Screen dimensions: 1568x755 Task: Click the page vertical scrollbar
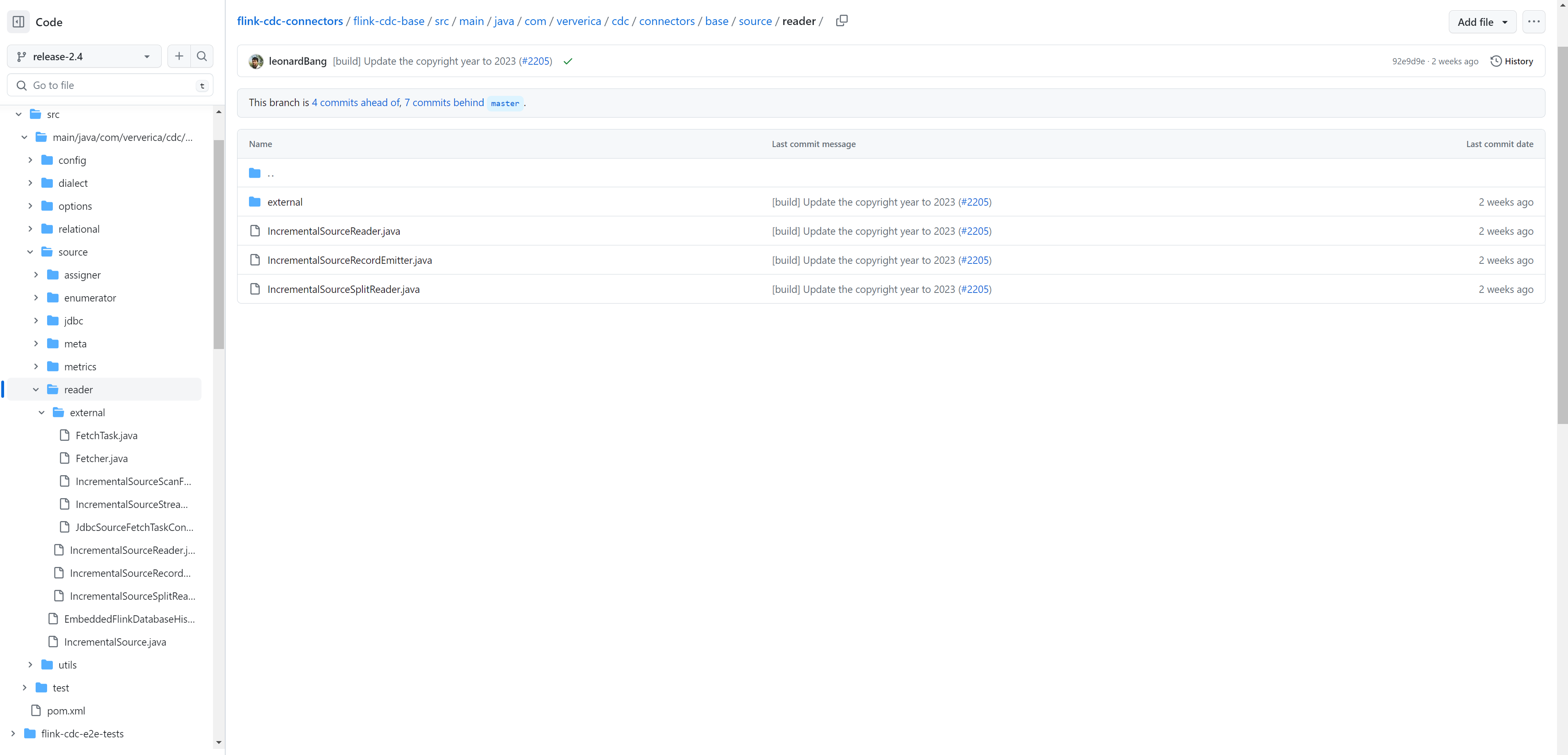tap(1563, 234)
